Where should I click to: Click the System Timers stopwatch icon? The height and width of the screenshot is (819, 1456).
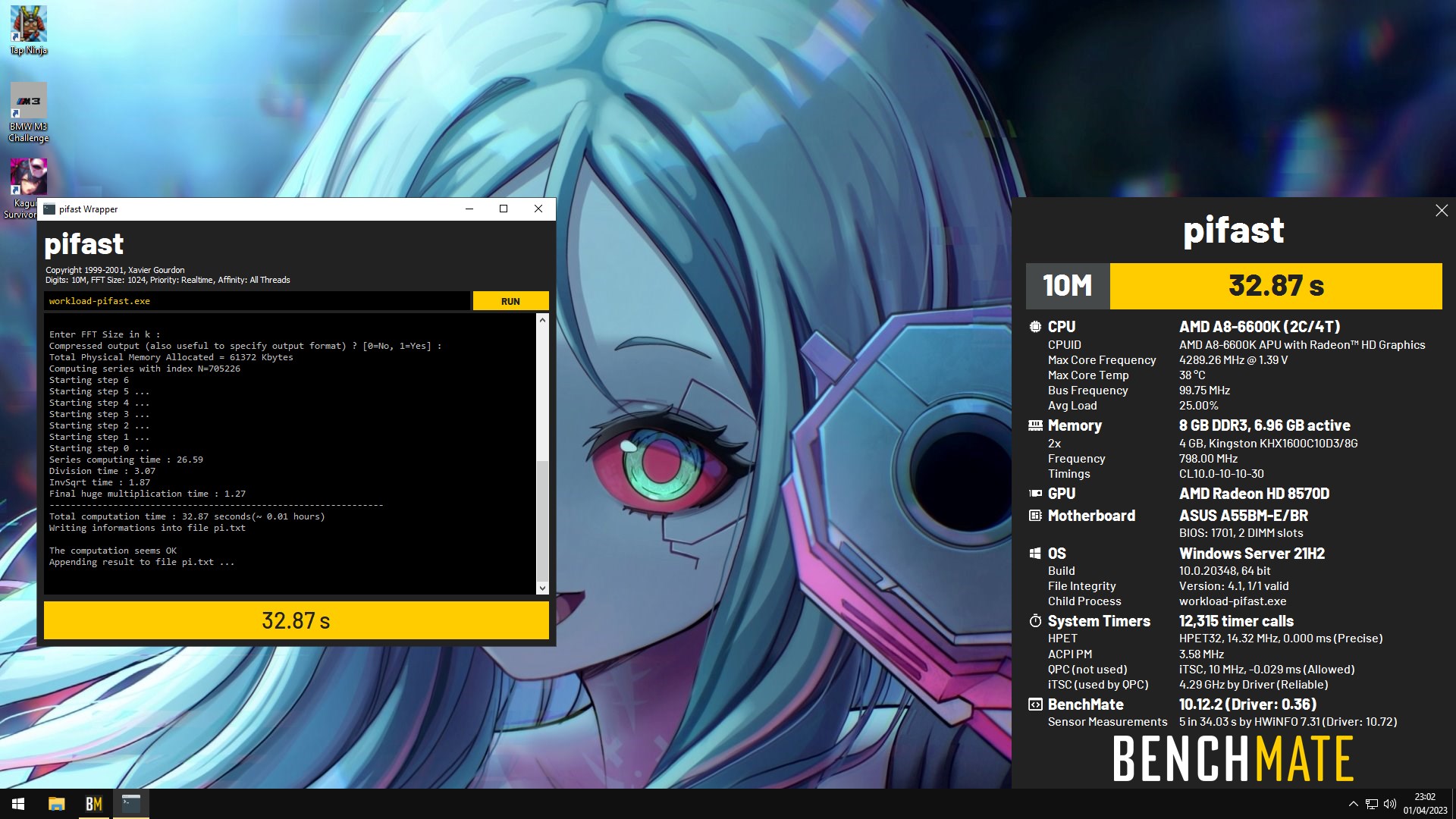pos(1035,621)
